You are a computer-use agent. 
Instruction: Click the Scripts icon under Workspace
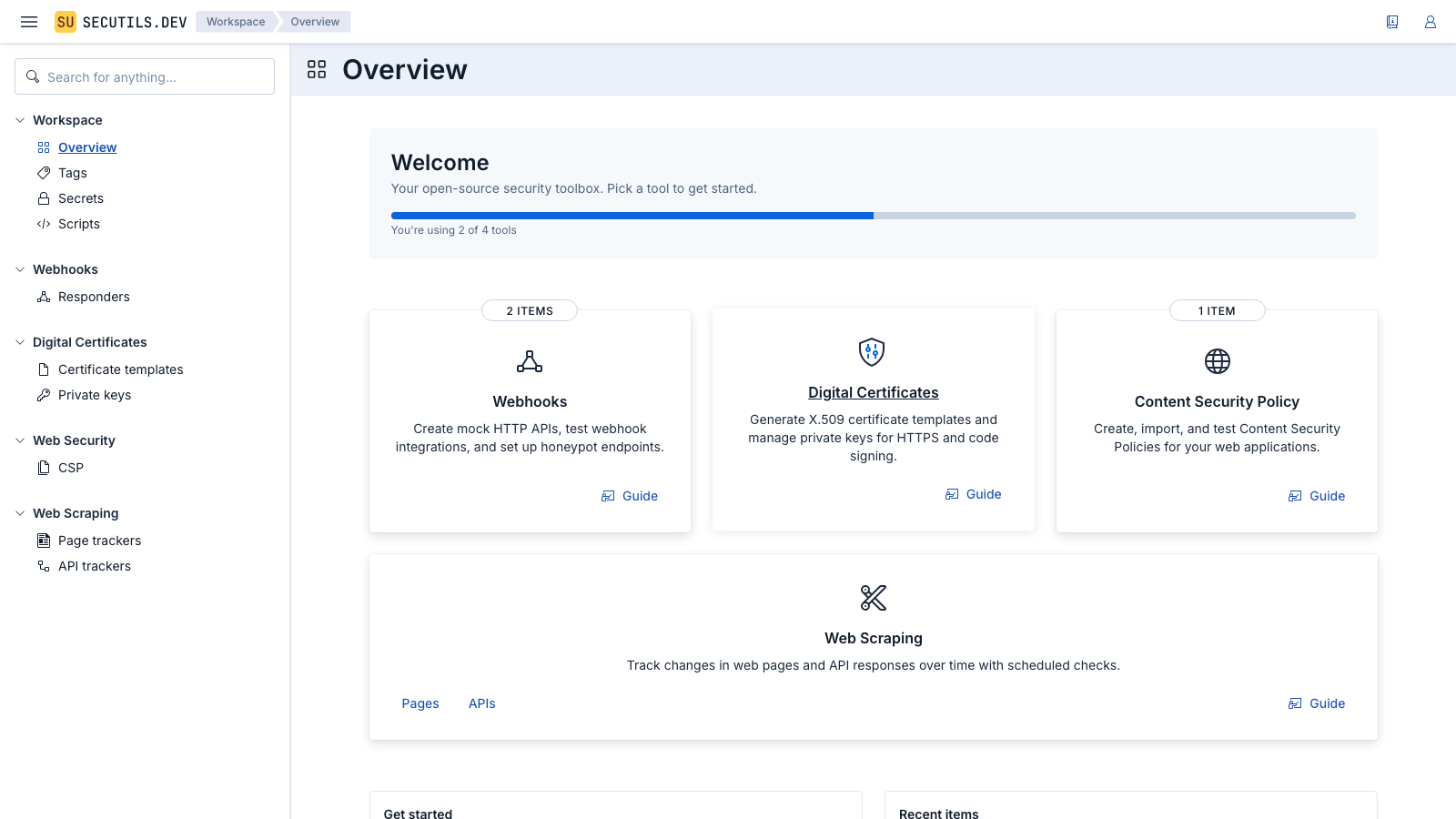point(43,223)
